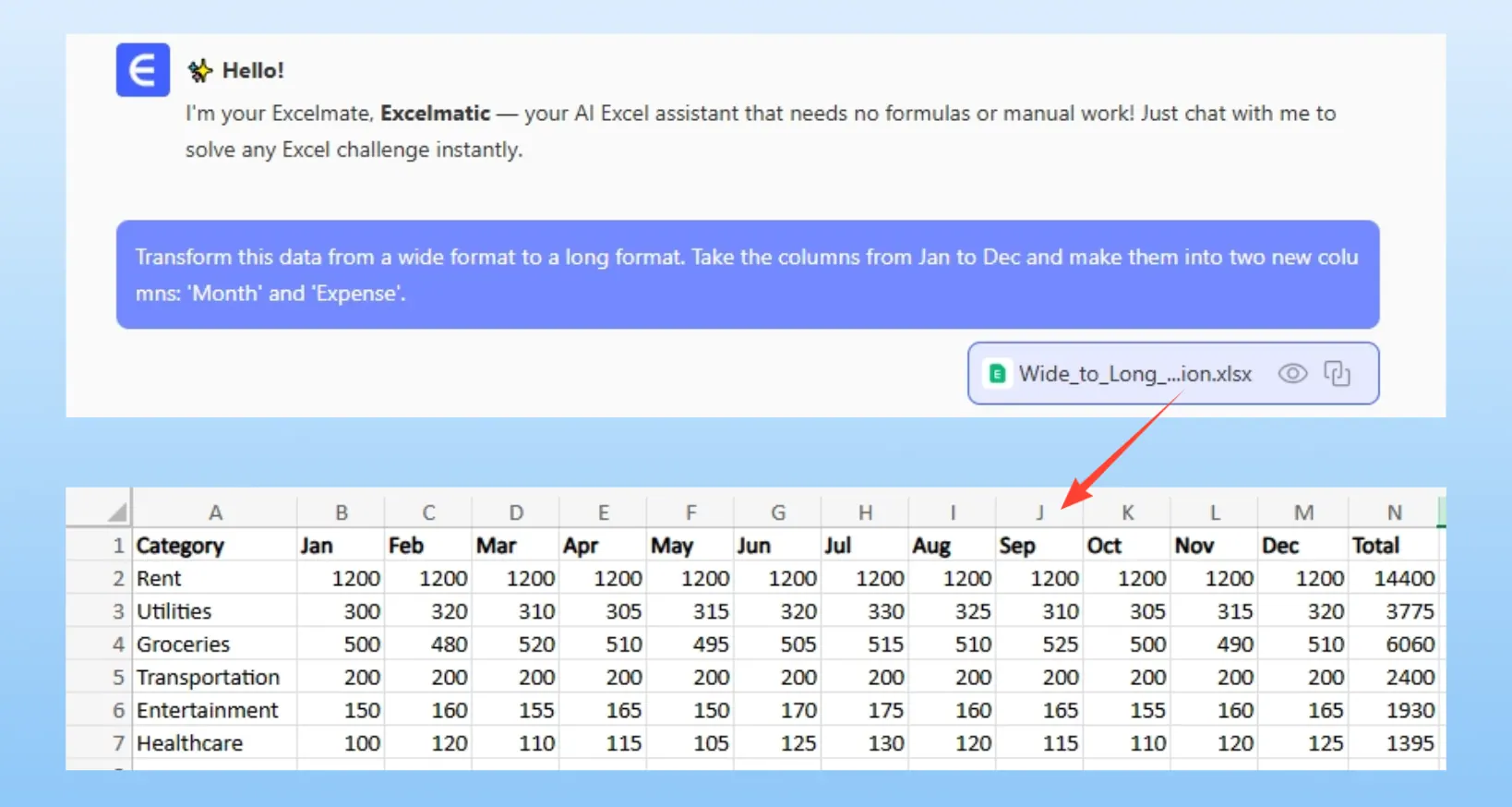1512x807 pixels.
Task: Click the green spreadsheet file icon
Action: (997, 374)
